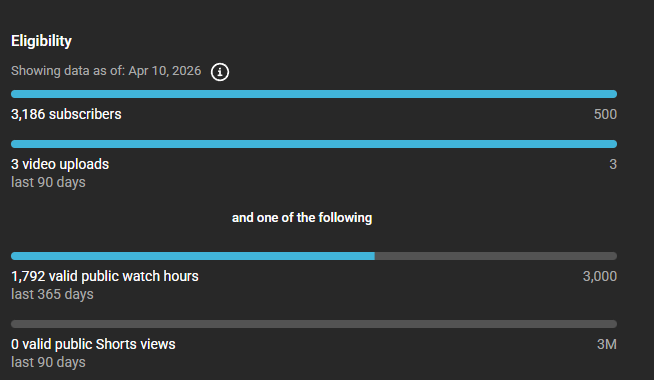
Task: Click the info icon beside data date
Action: coord(220,72)
